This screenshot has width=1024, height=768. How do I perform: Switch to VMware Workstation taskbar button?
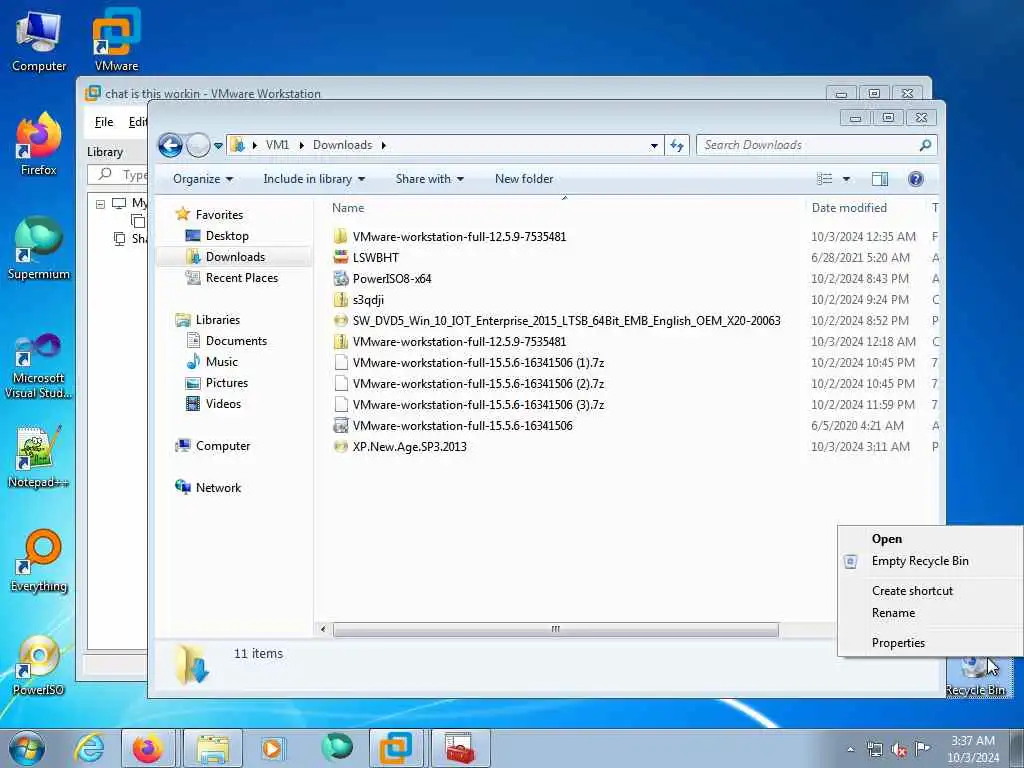(396, 748)
